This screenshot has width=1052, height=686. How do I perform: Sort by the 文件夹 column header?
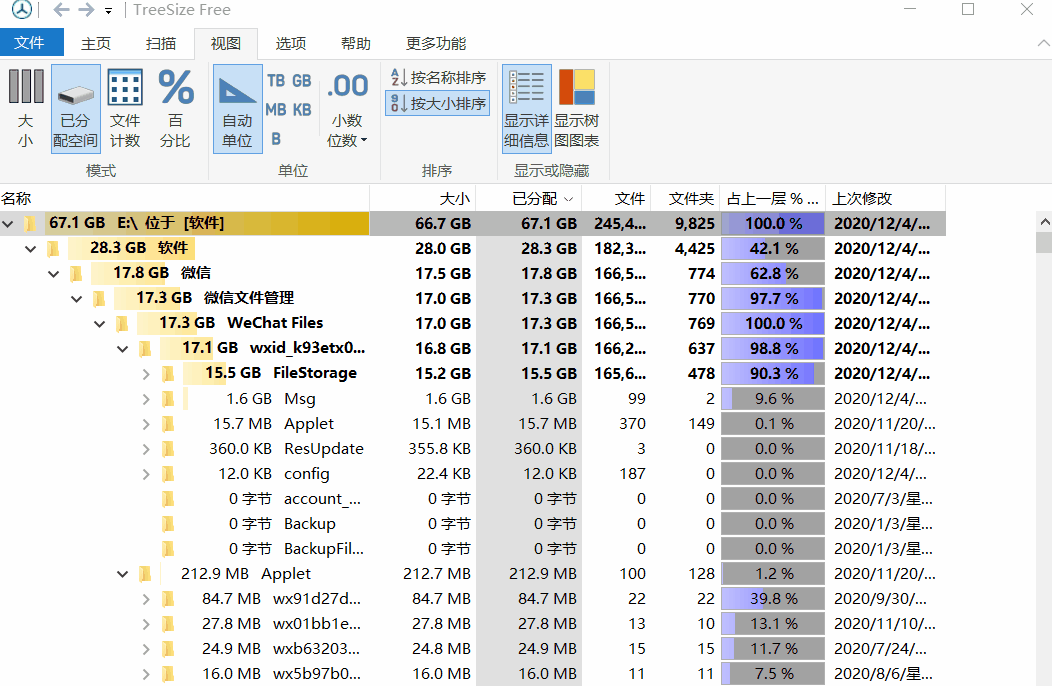[685, 199]
